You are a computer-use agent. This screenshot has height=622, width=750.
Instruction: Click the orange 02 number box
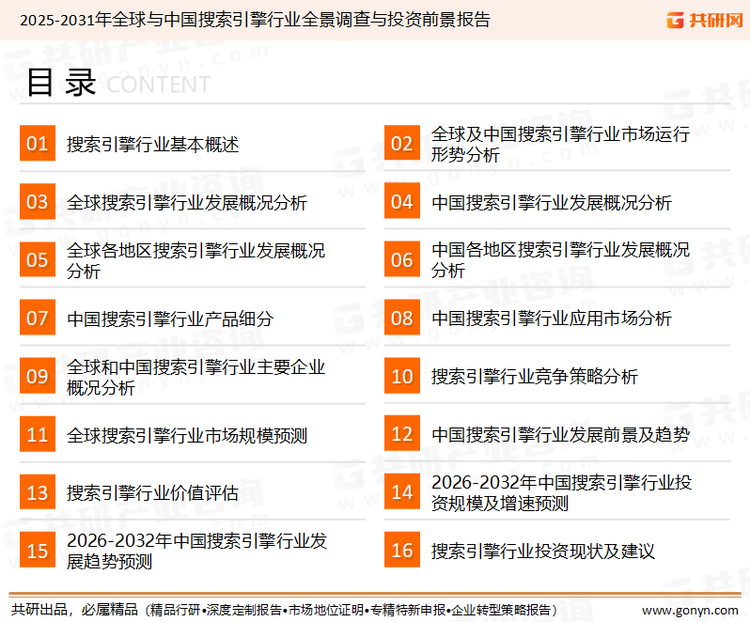click(x=402, y=143)
